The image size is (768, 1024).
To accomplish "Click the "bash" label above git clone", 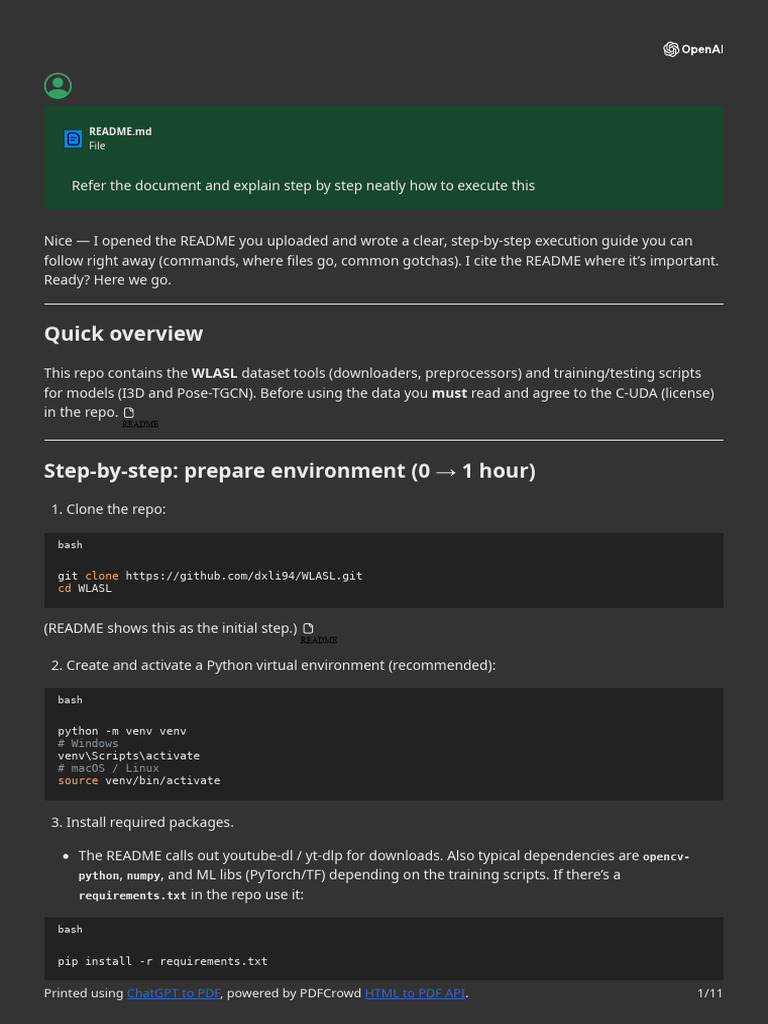I will pyautogui.click(x=70, y=545).
